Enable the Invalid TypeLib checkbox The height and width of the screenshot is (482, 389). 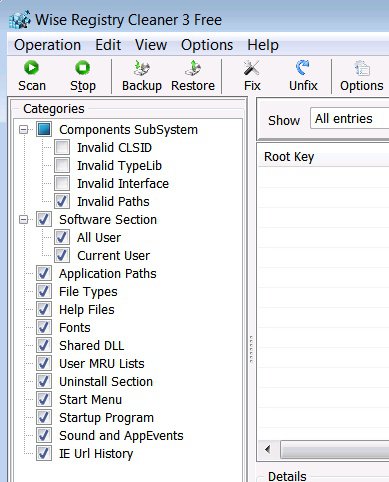62,165
